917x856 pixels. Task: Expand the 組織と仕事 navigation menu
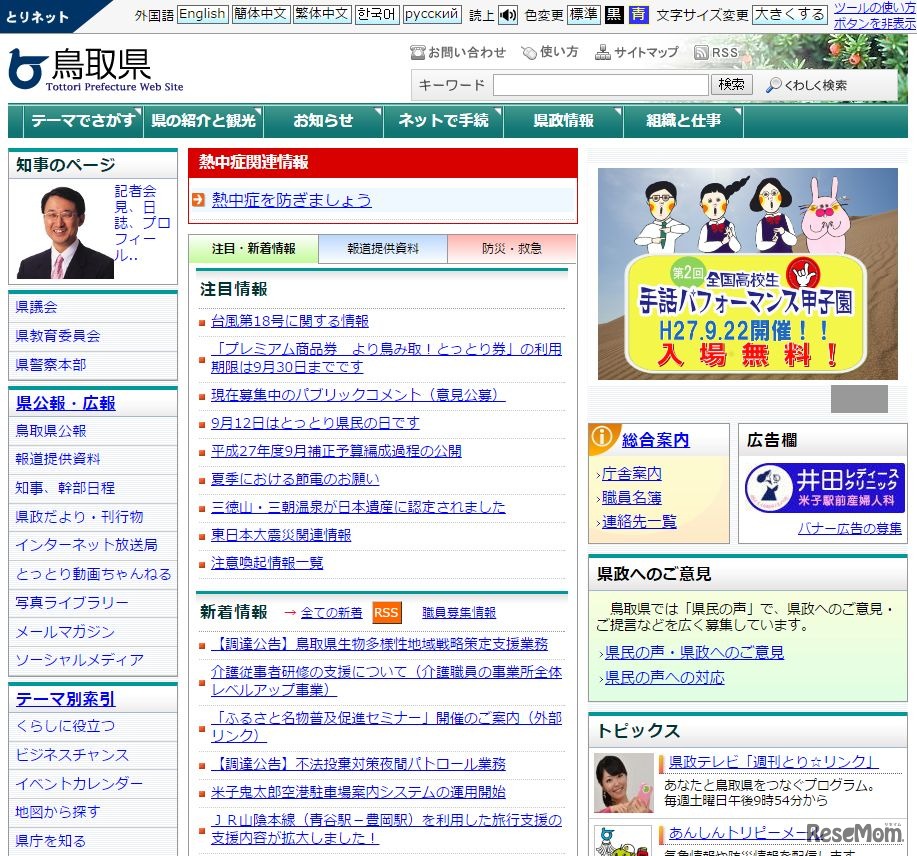click(x=683, y=121)
